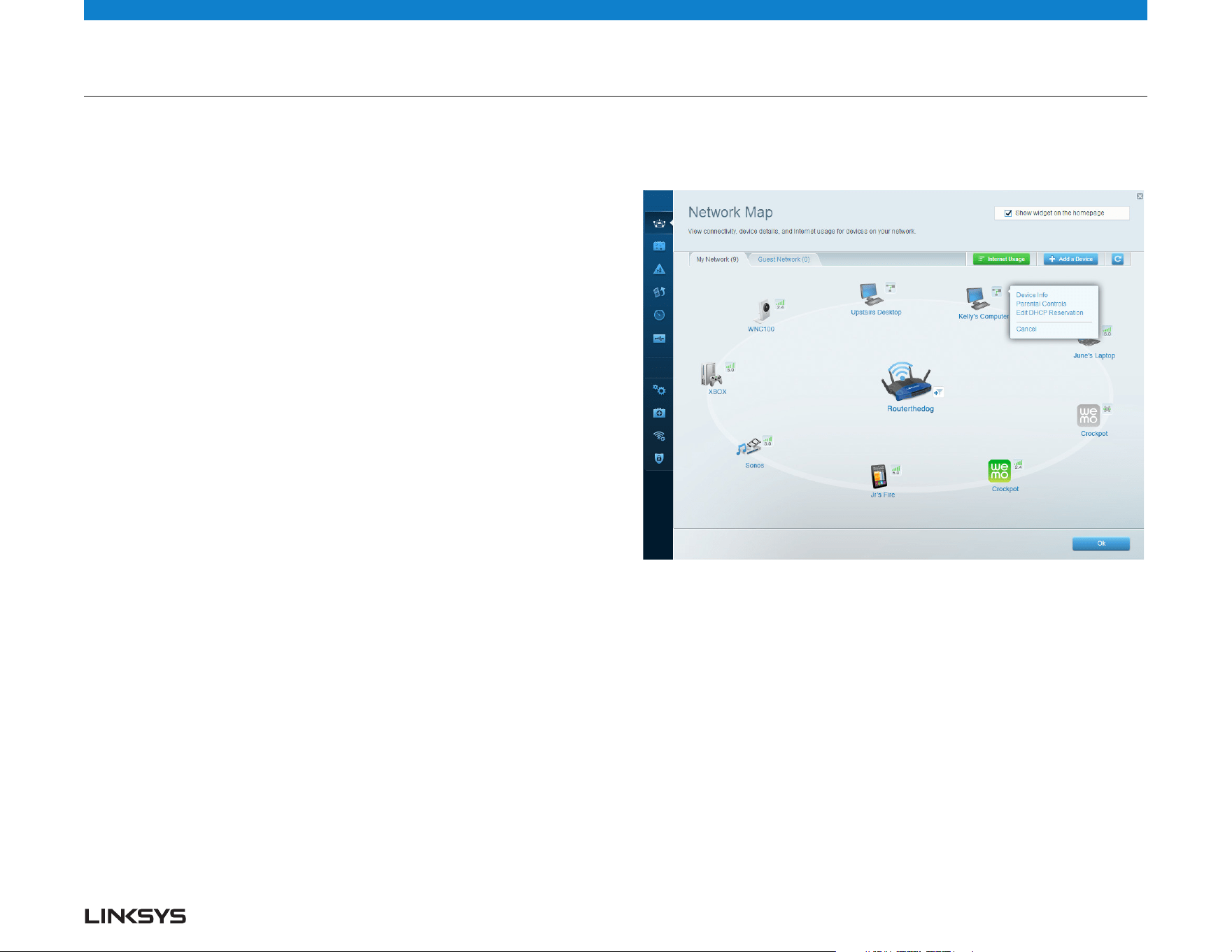Open Parental Controls warning-triangle sidebar icon
This screenshot has width=1232, height=952.
pyautogui.click(x=658, y=269)
